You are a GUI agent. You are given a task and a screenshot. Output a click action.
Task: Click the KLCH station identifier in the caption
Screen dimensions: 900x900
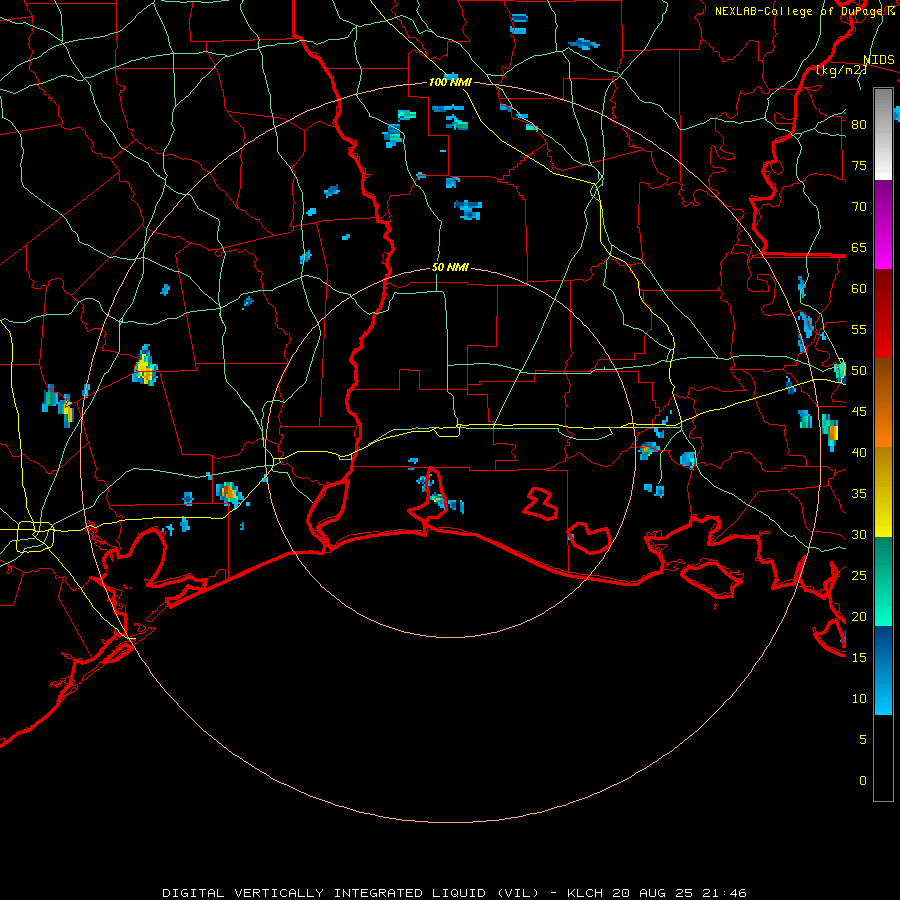(585, 893)
